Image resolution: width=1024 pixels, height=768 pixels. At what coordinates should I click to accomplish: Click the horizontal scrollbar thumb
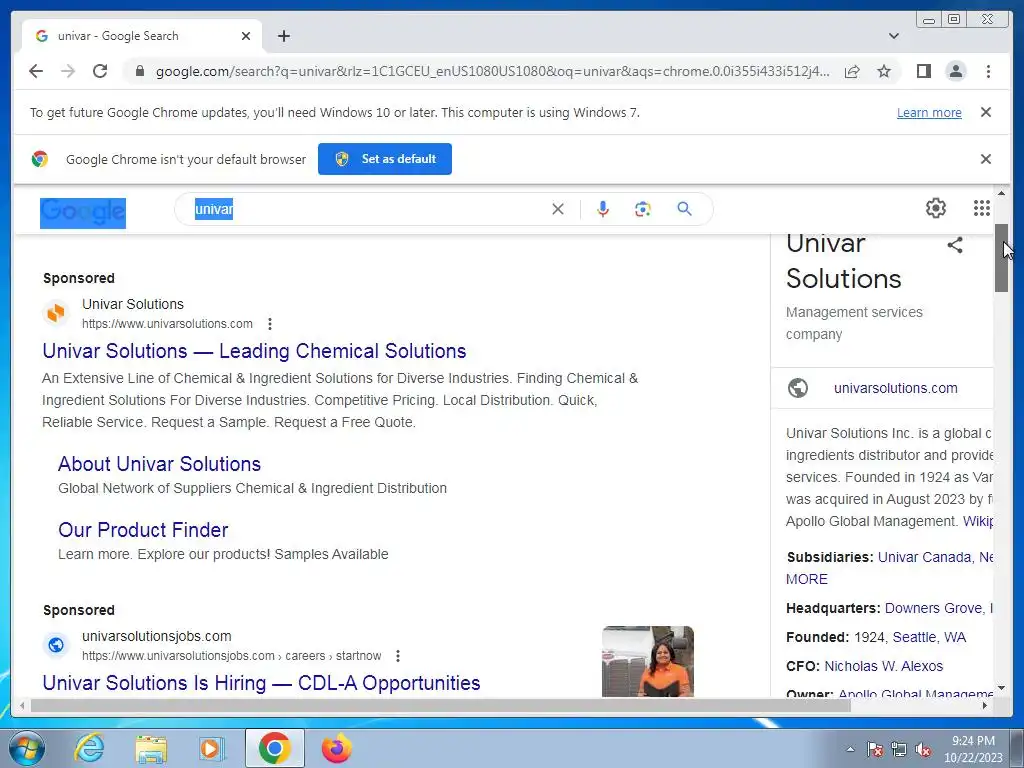pyautogui.click(x=441, y=705)
